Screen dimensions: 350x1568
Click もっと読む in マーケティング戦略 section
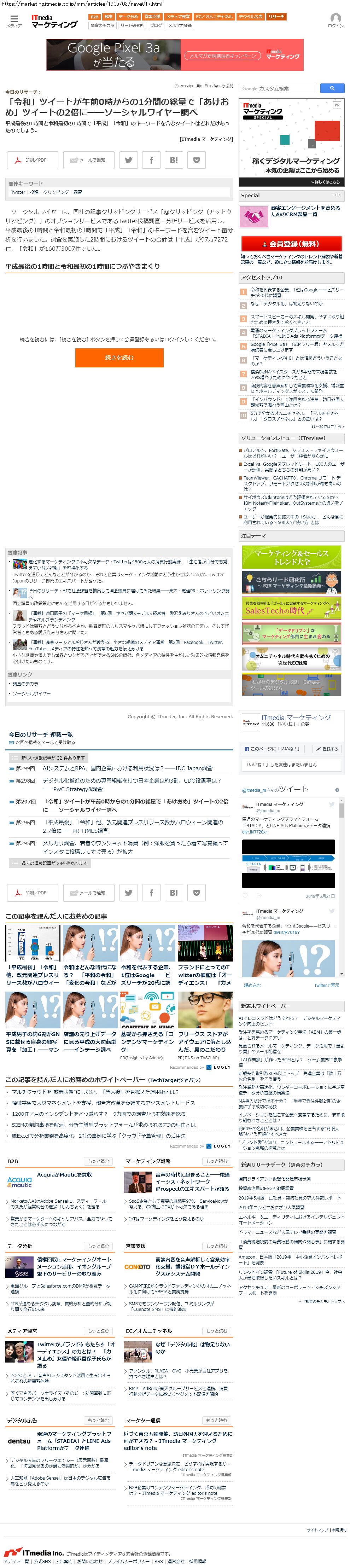[216, 1161]
